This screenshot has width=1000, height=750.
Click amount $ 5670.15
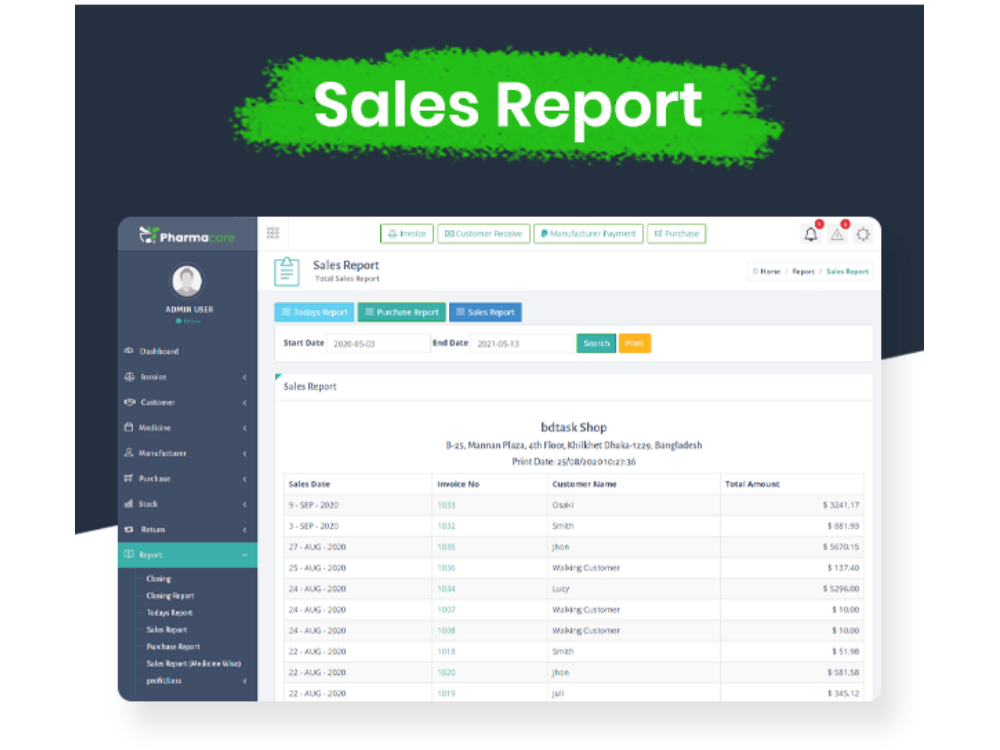point(841,547)
